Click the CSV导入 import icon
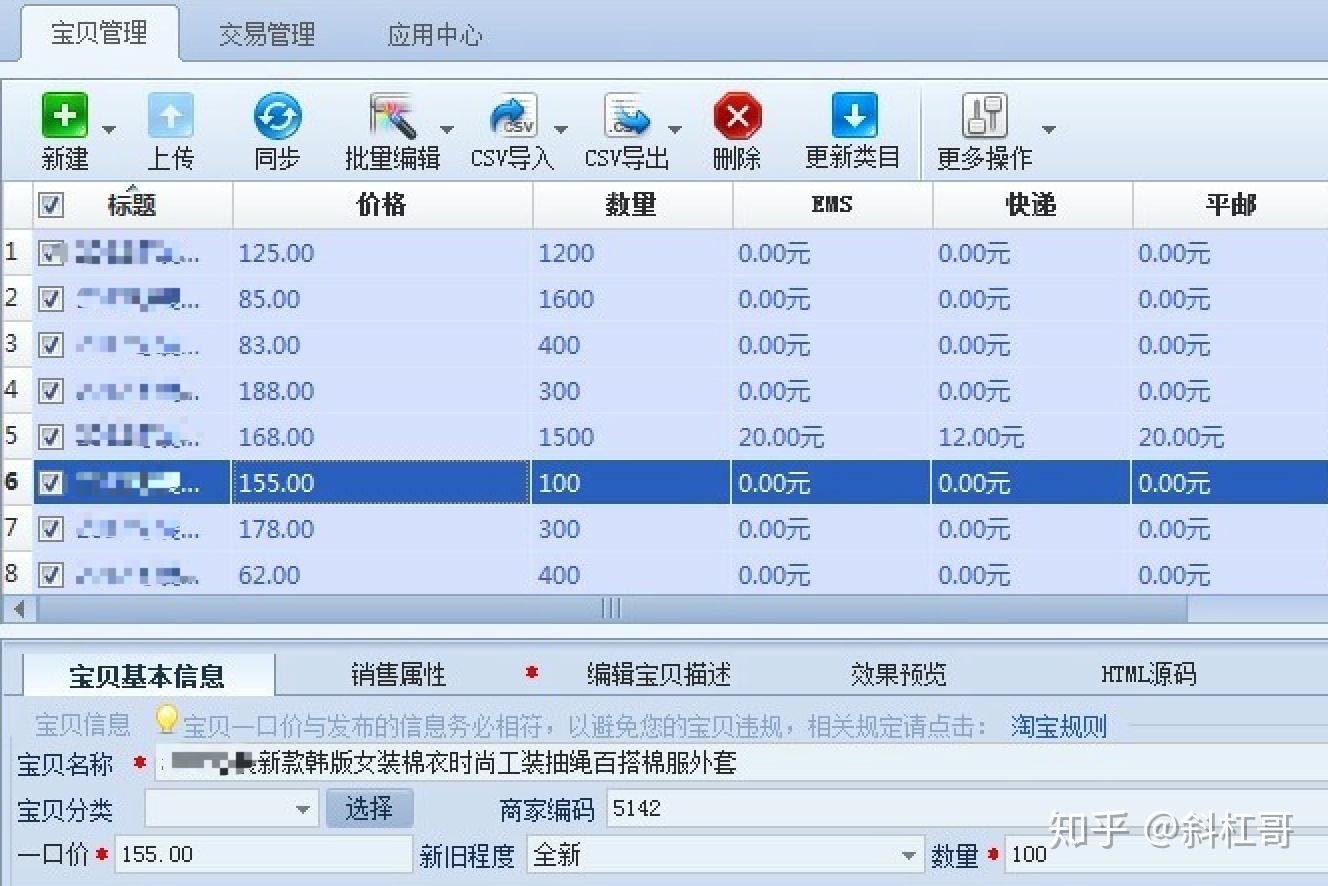 [x=513, y=116]
